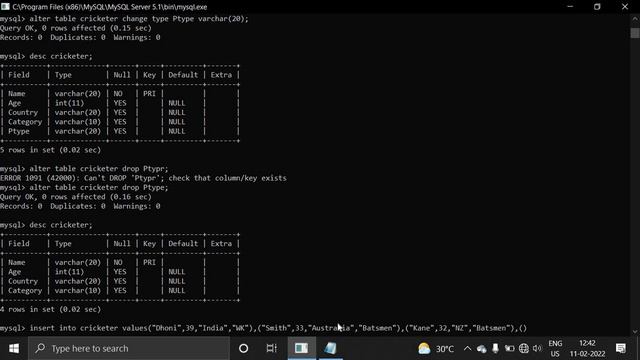Open the weather widget showing 30°C
This screenshot has width=640, height=360.
pos(436,348)
